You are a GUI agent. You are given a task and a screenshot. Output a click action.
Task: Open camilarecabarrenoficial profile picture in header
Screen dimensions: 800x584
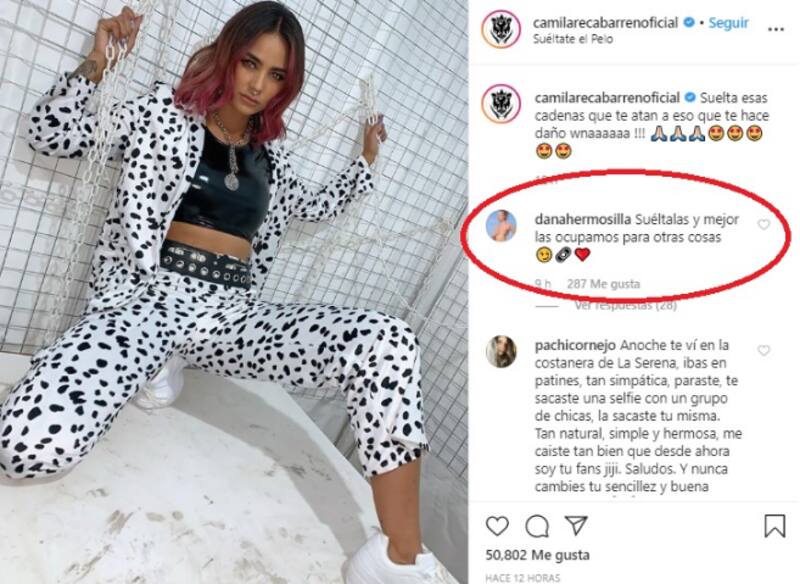501,29
